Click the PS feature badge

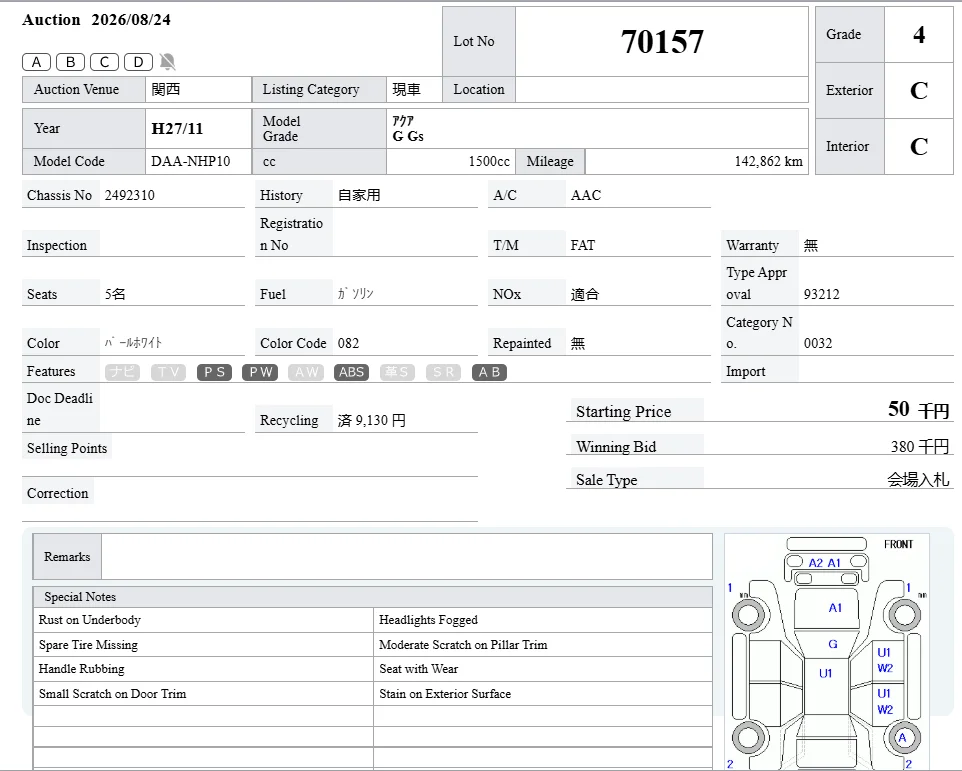pos(214,372)
